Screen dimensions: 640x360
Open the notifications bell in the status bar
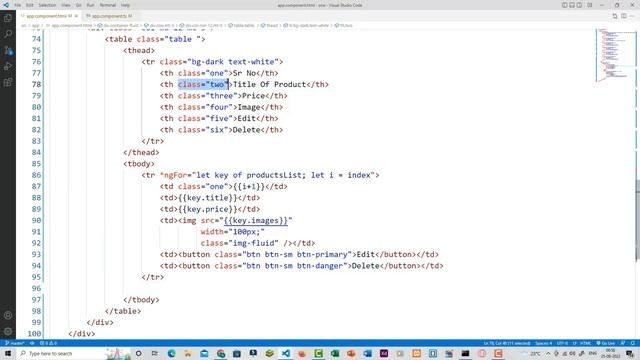click(633, 343)
